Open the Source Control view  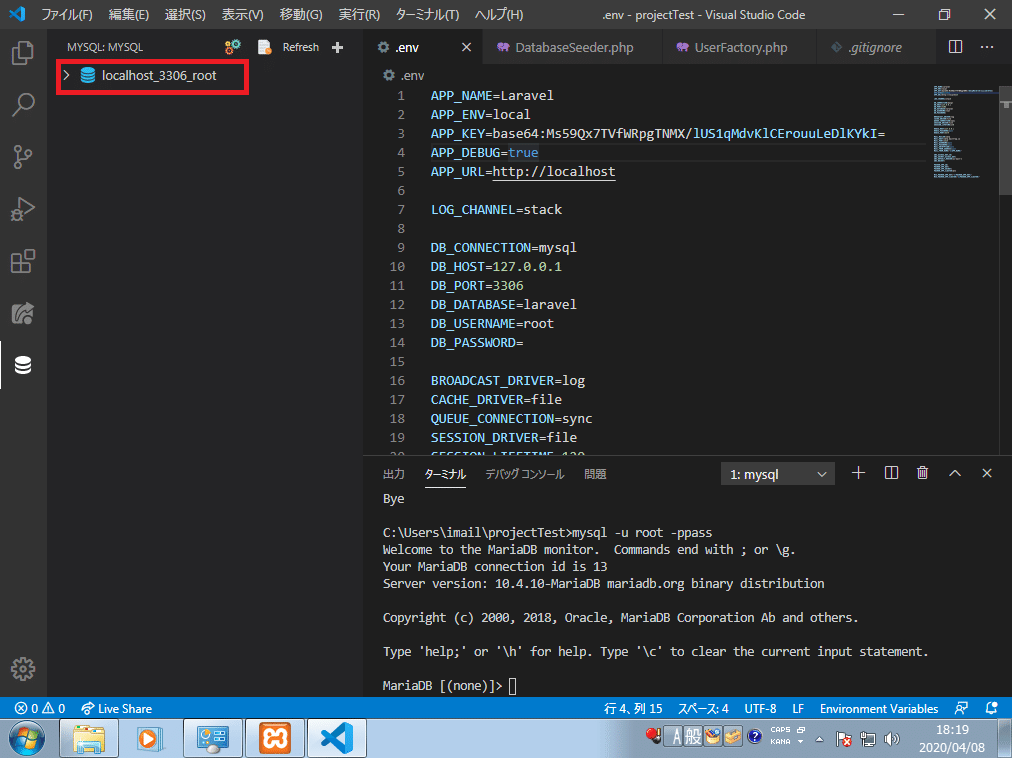(23, 157)
